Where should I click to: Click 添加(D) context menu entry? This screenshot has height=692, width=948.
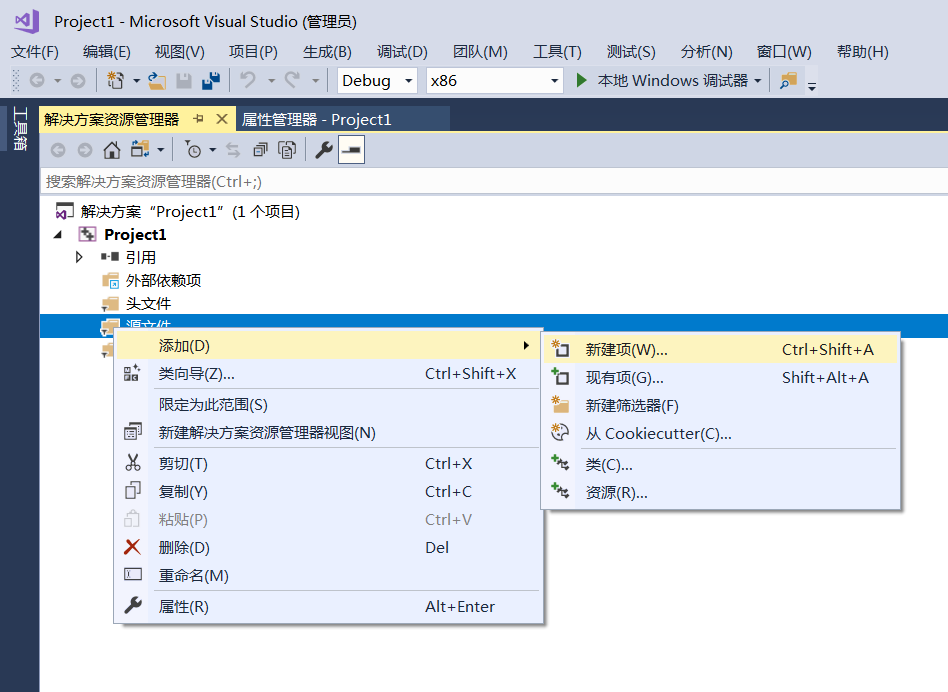point(328,346)
